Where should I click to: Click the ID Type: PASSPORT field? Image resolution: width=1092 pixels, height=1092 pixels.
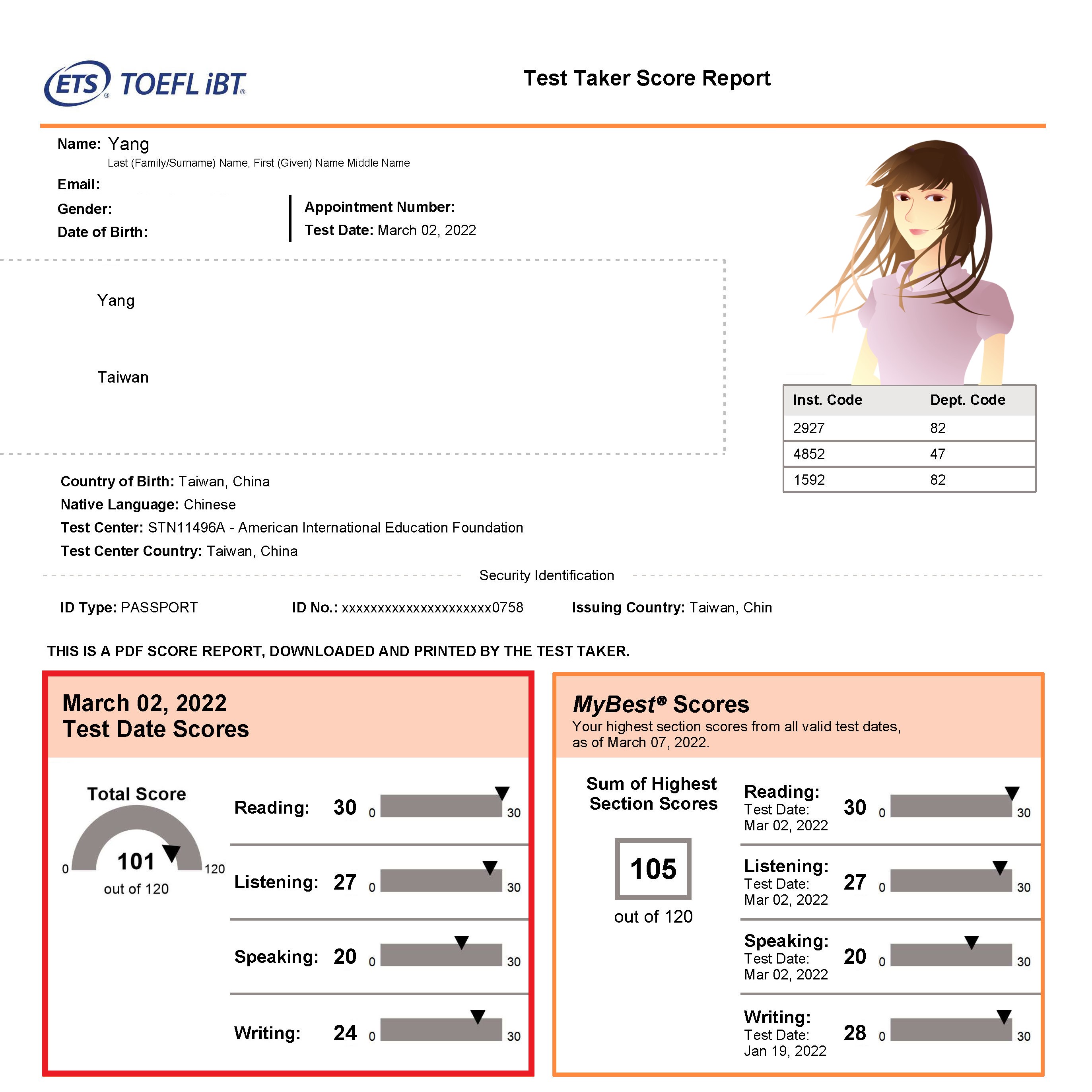129,608
